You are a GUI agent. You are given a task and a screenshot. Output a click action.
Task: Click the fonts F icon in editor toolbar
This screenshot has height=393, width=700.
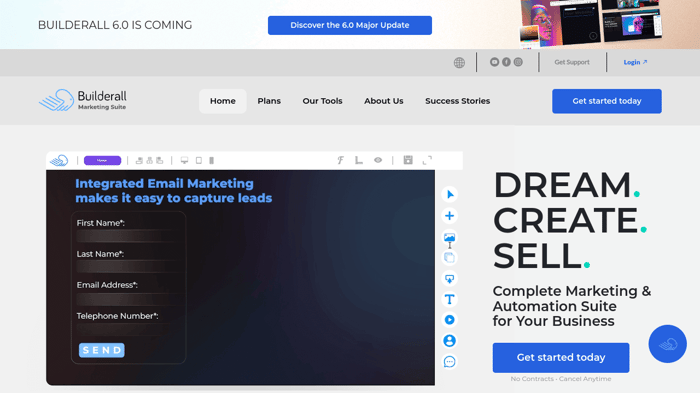tap(340, 160)
